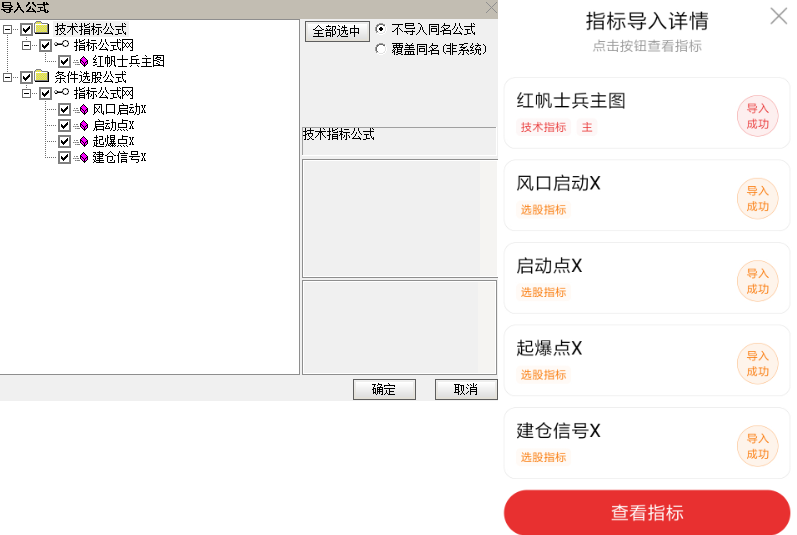The height and width of the screenshot is (535, 797).
Task: Select the 覆盖同名(非系统) radio option
Action: pyautogui.click(x=380, y=48)
